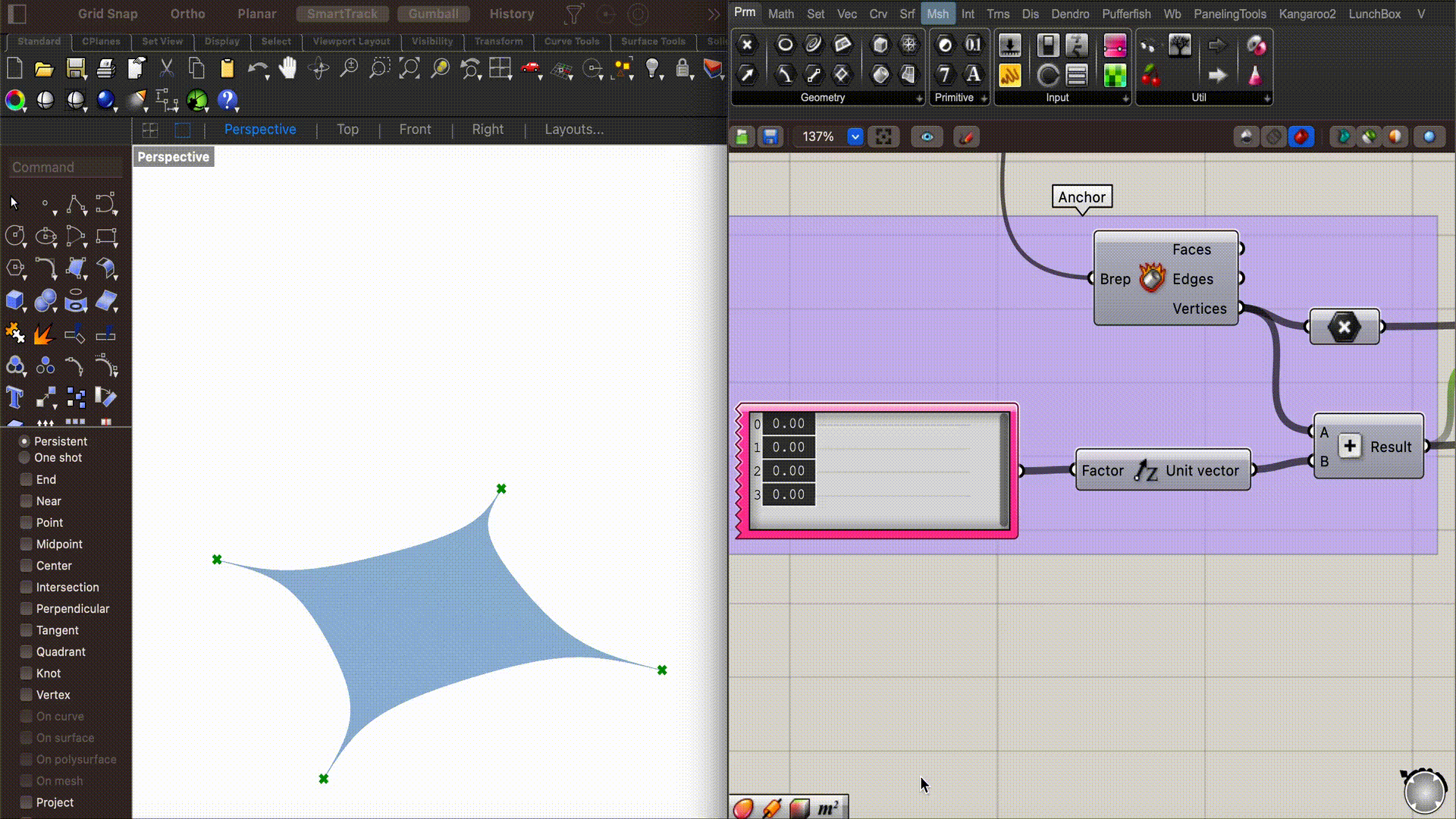Toggle the Planar button
This screenshot has height=819, width=1456.
click(256, 14)
